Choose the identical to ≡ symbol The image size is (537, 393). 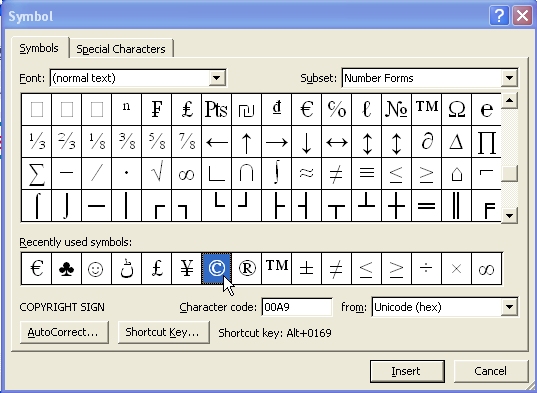click(x=366, y=174)
